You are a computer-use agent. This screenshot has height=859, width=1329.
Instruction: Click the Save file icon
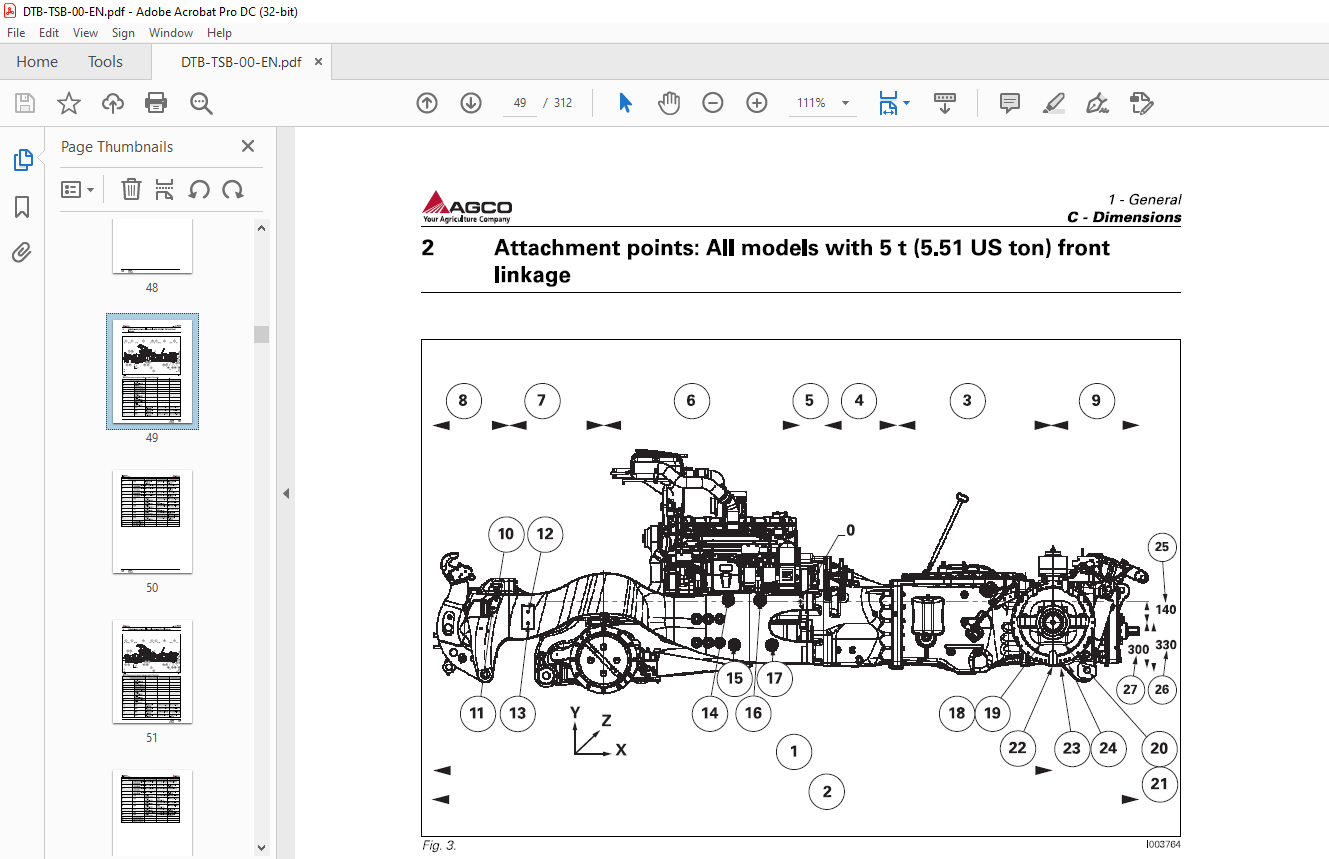click(x=25, y=103)
